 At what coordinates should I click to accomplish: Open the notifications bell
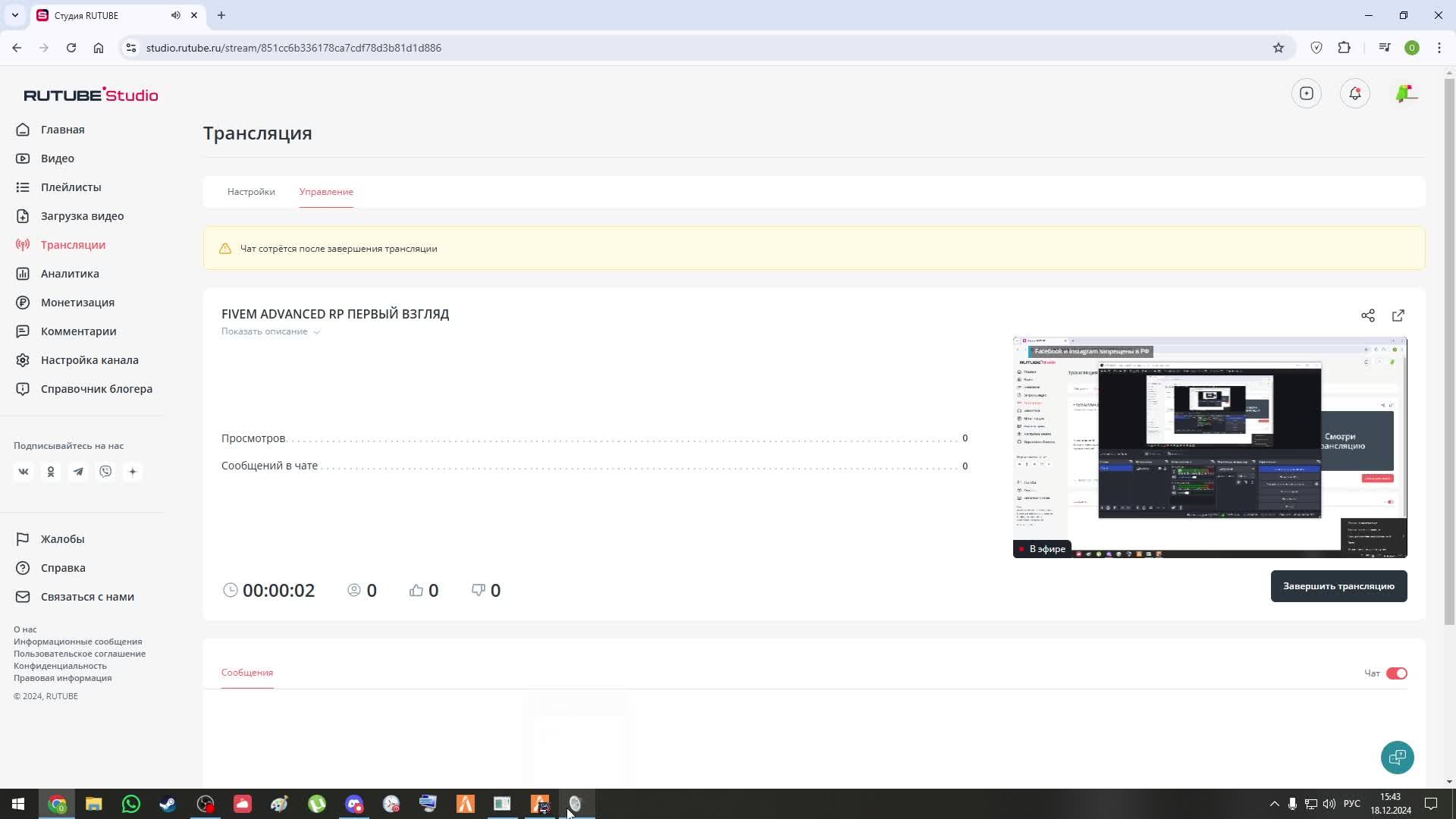click(x=1355, y=93)
